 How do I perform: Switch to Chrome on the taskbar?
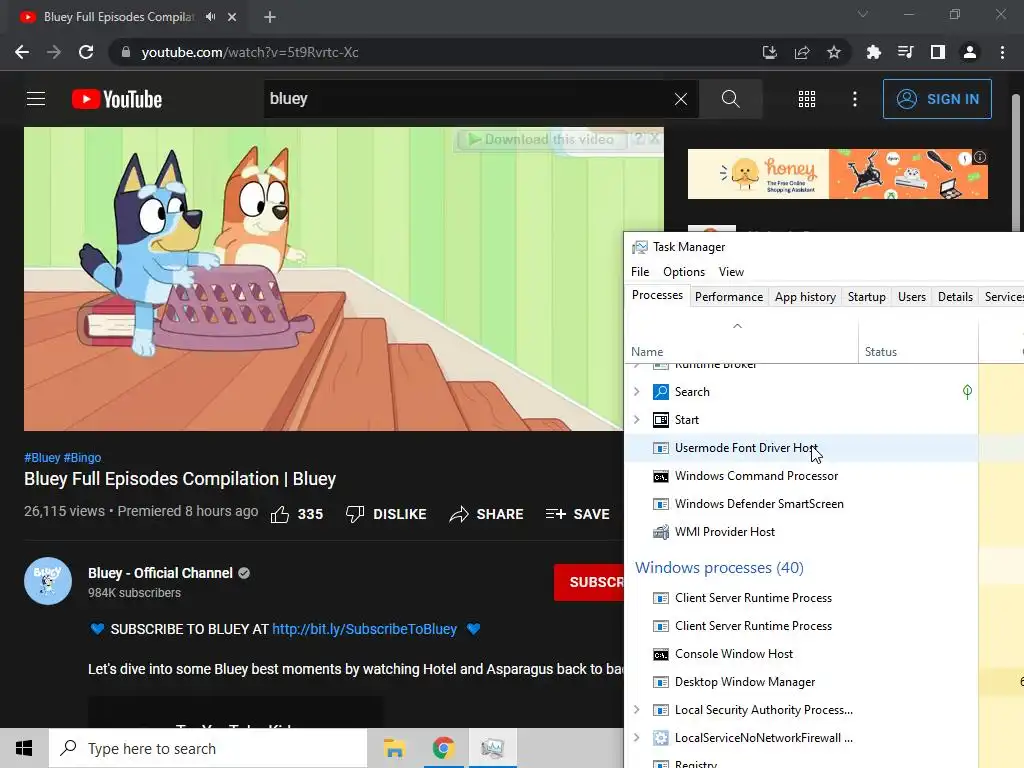click(443, 748)
